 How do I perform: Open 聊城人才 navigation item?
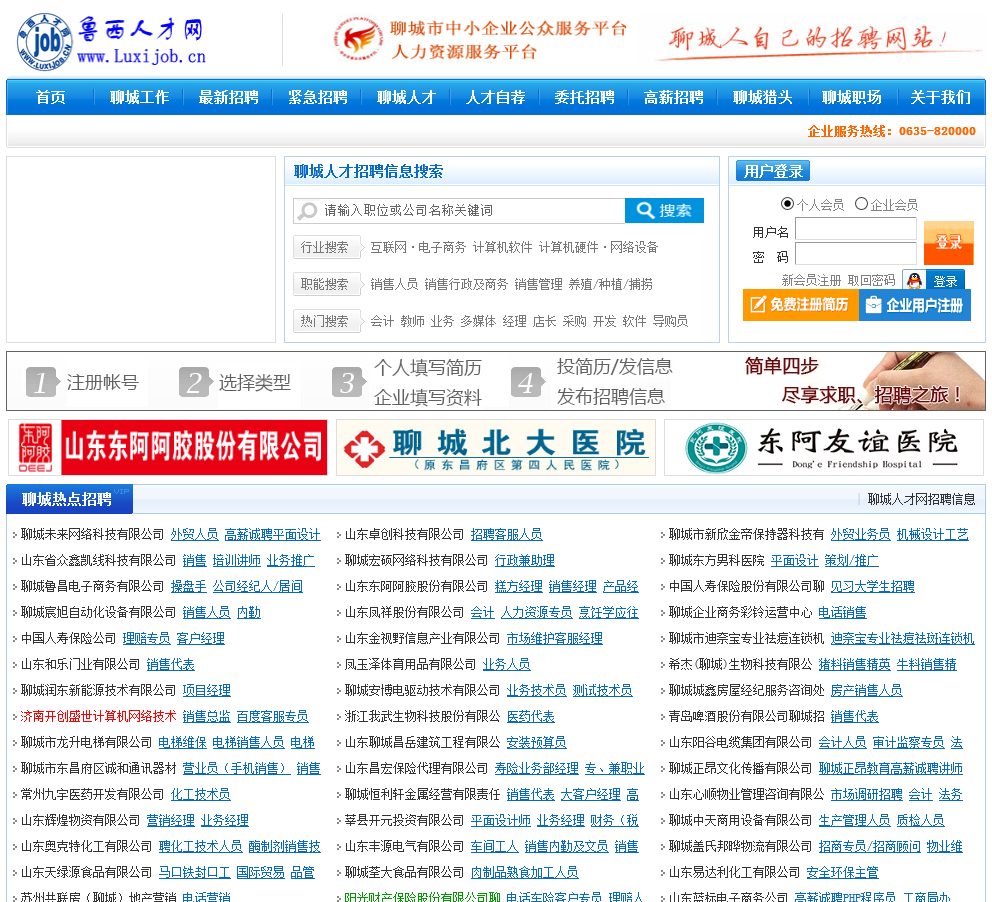click(x=406, y=97)
